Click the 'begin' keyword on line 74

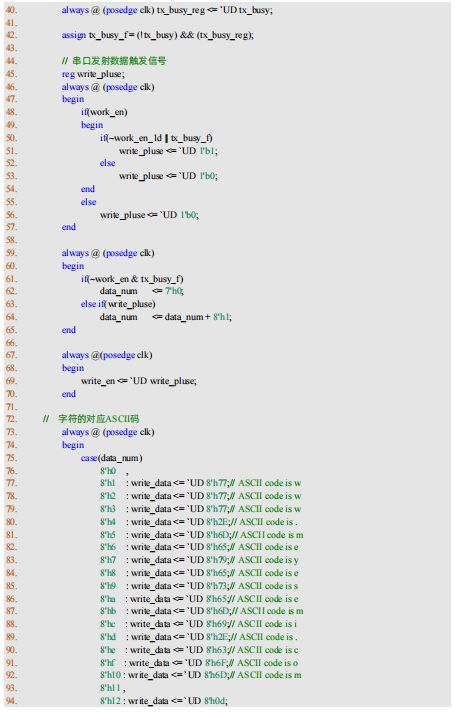[73, 445]
